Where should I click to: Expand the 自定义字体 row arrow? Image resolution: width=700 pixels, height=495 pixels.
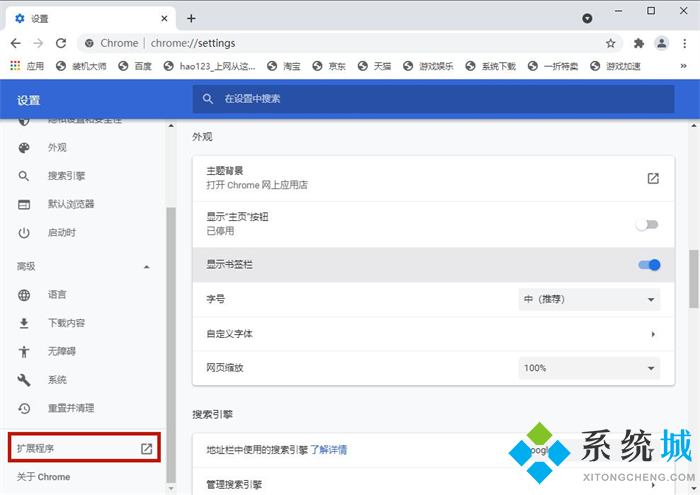pos(653,334)
